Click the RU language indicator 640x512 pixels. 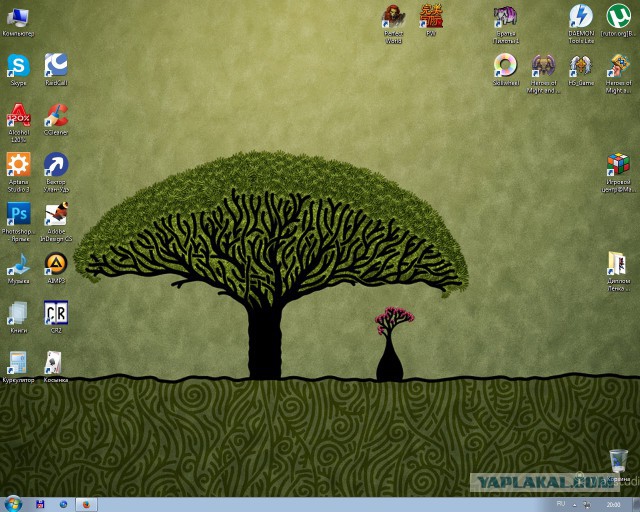pyautogui.click(x=561, y=504)
